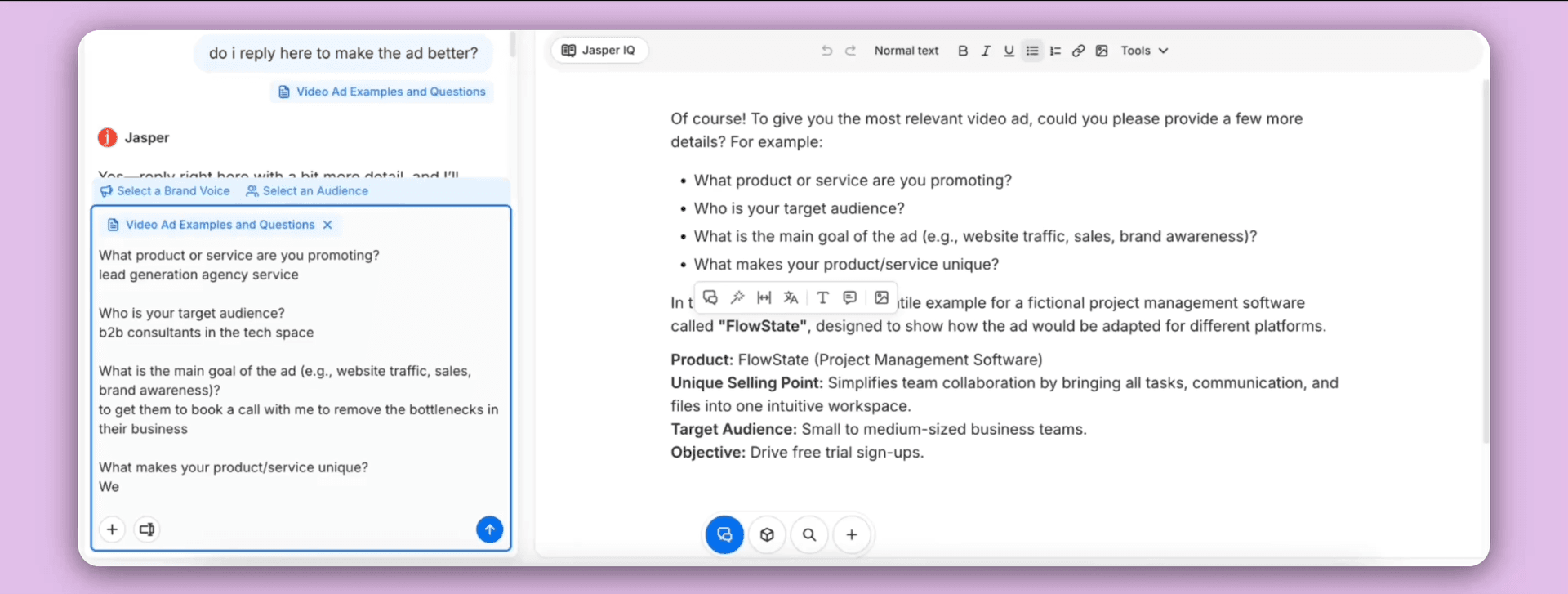Click "lead generation agency service" in chat input

point(198,275)
